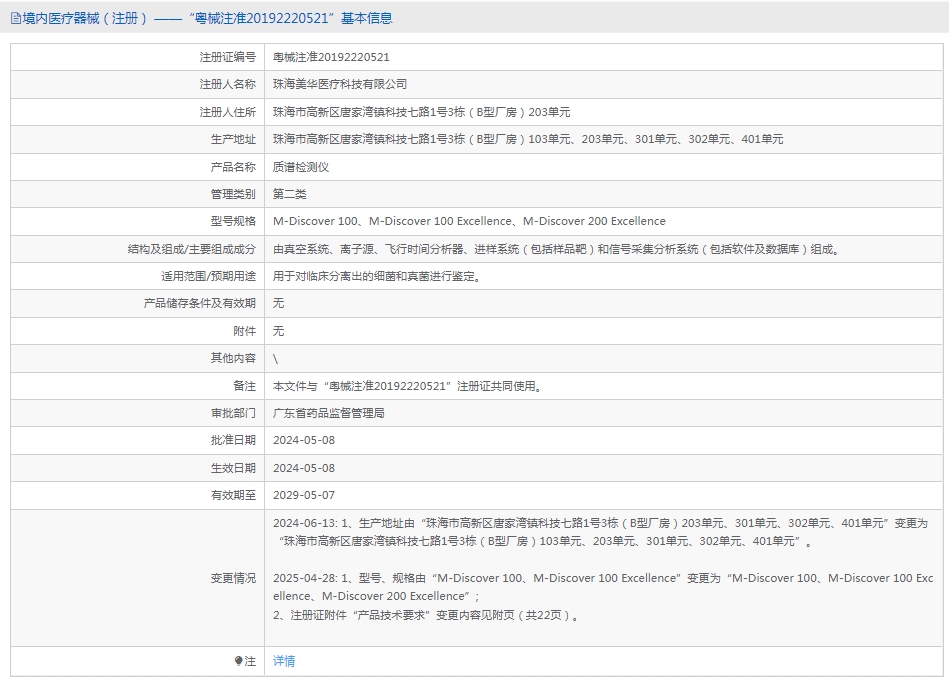Screen dimensions: 949x683
Task: Click the small bullet icon beside 注
Action: (x=238, y=661)
